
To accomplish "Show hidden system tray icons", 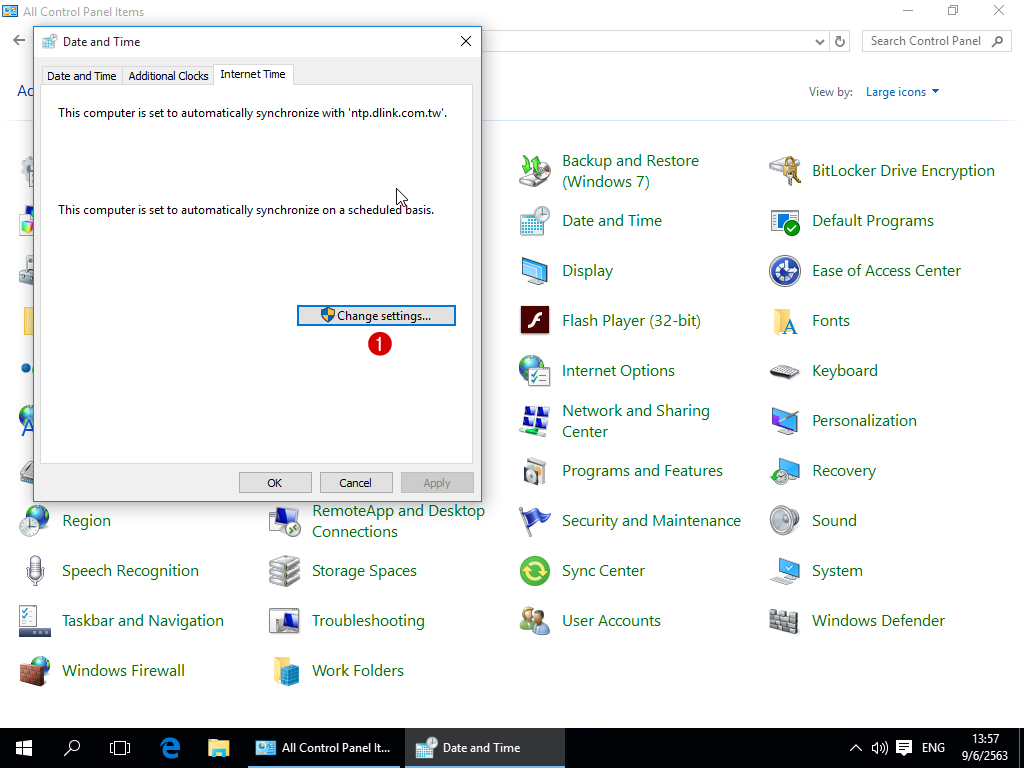I will click(855, 747).
